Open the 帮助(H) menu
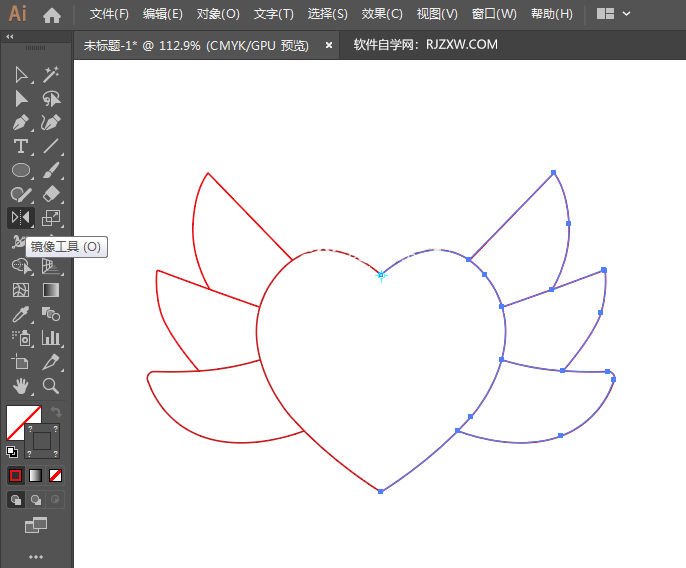Viewport: 686px width, 568px height. 551,14
